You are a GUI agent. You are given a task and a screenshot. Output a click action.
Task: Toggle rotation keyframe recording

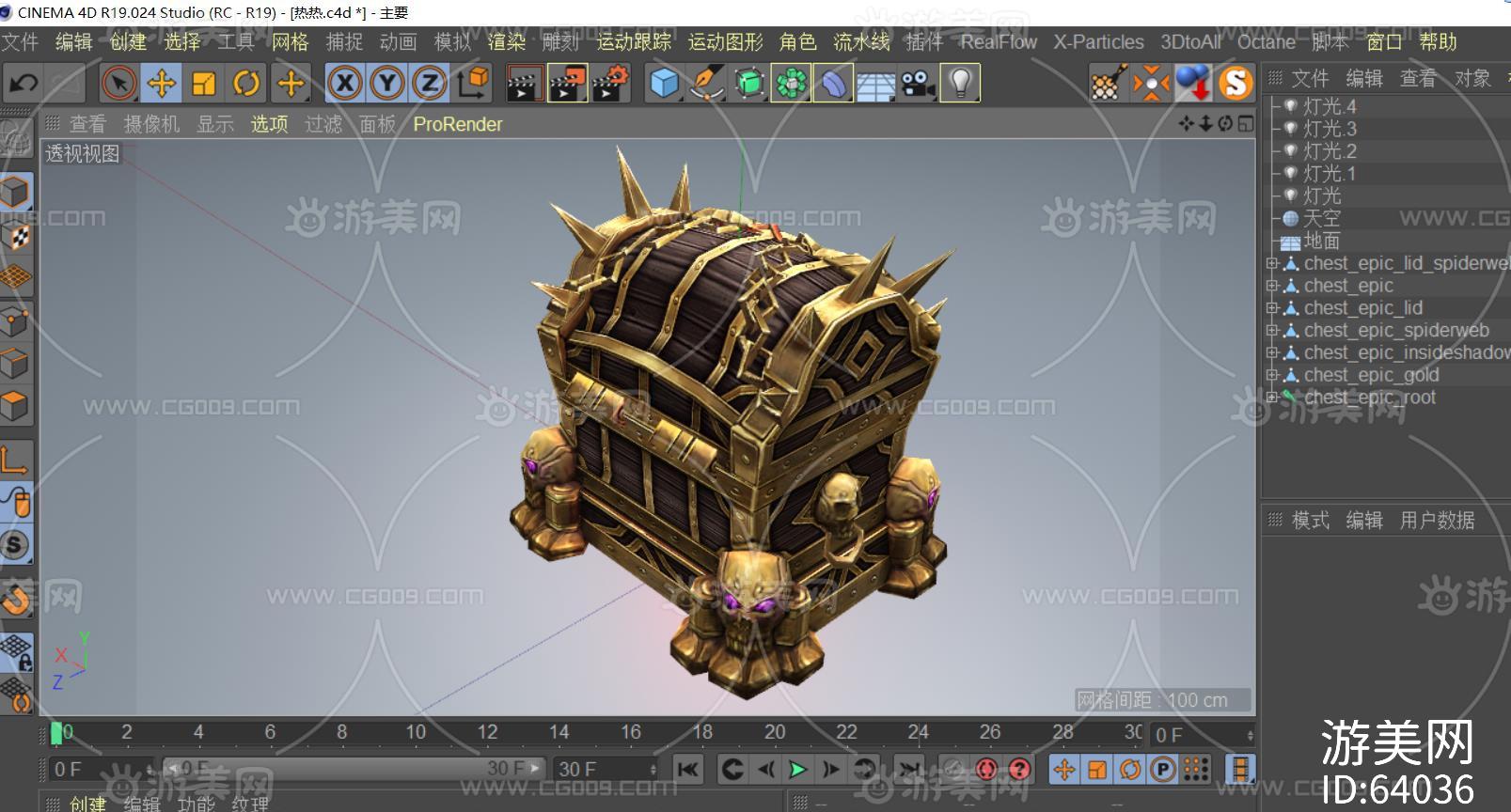tap(1130, 770)
